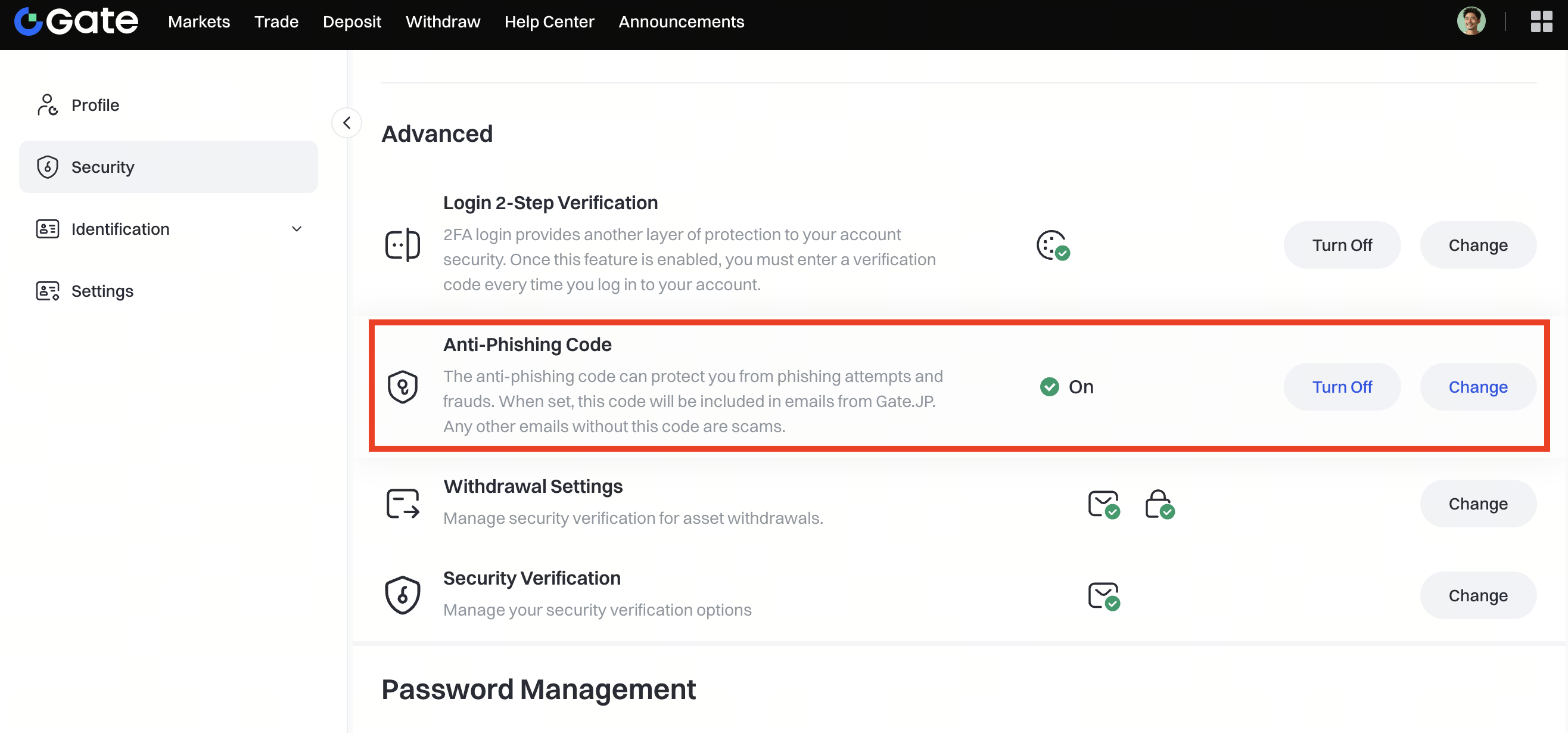This screenshot has height=733, width=1568.
Task: Turn off Anti-Phishing Code
Action: coord(1342,387)
